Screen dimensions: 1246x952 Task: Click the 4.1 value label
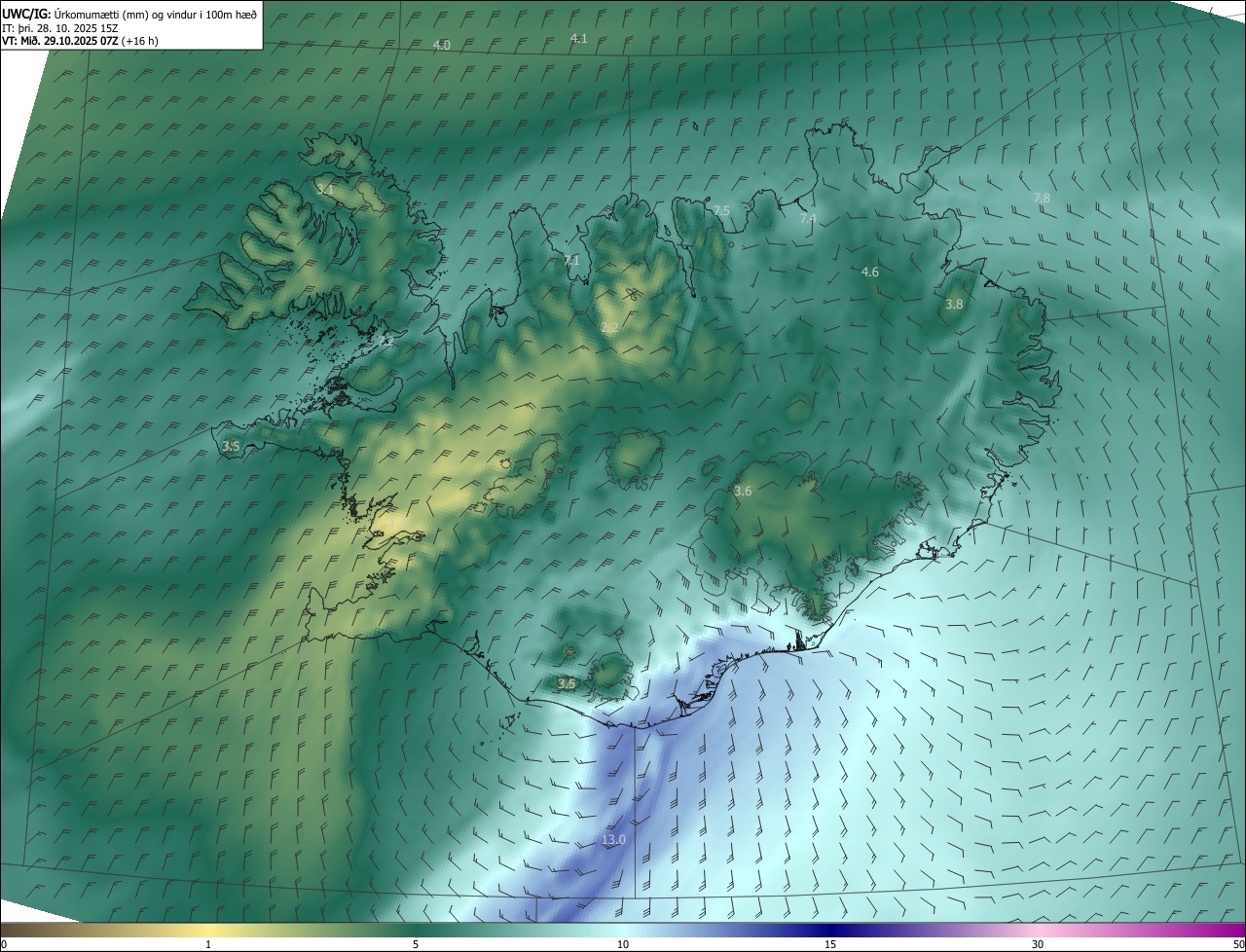click(x=578, y=38)
